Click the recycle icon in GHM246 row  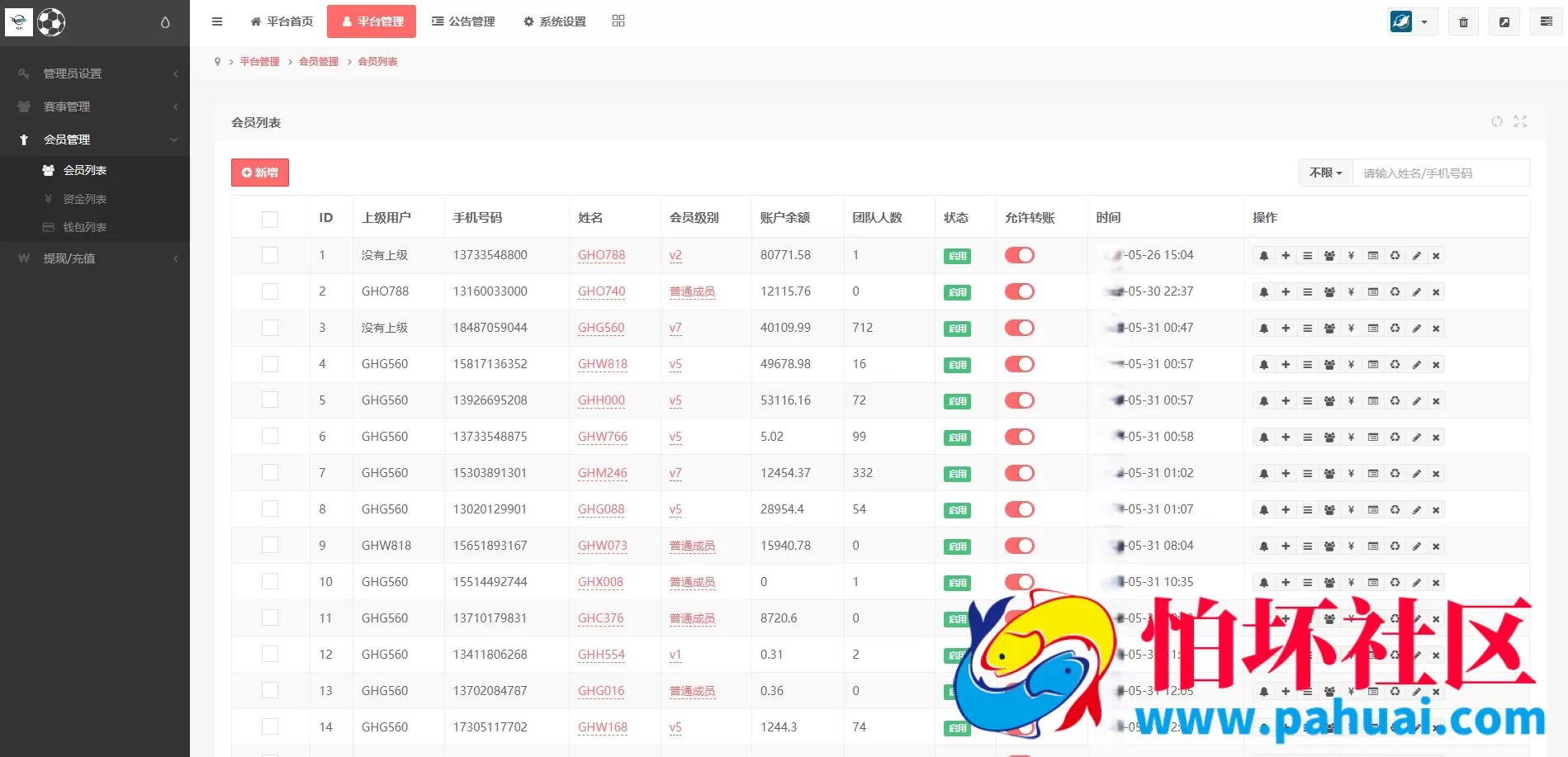coord(1395,474)
